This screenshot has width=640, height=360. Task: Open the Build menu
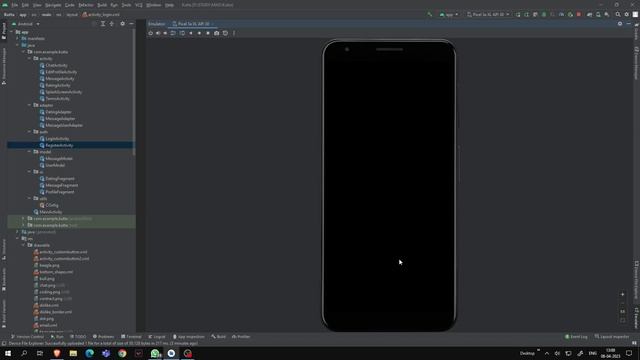pyautogui.click(x=102, y=5)
